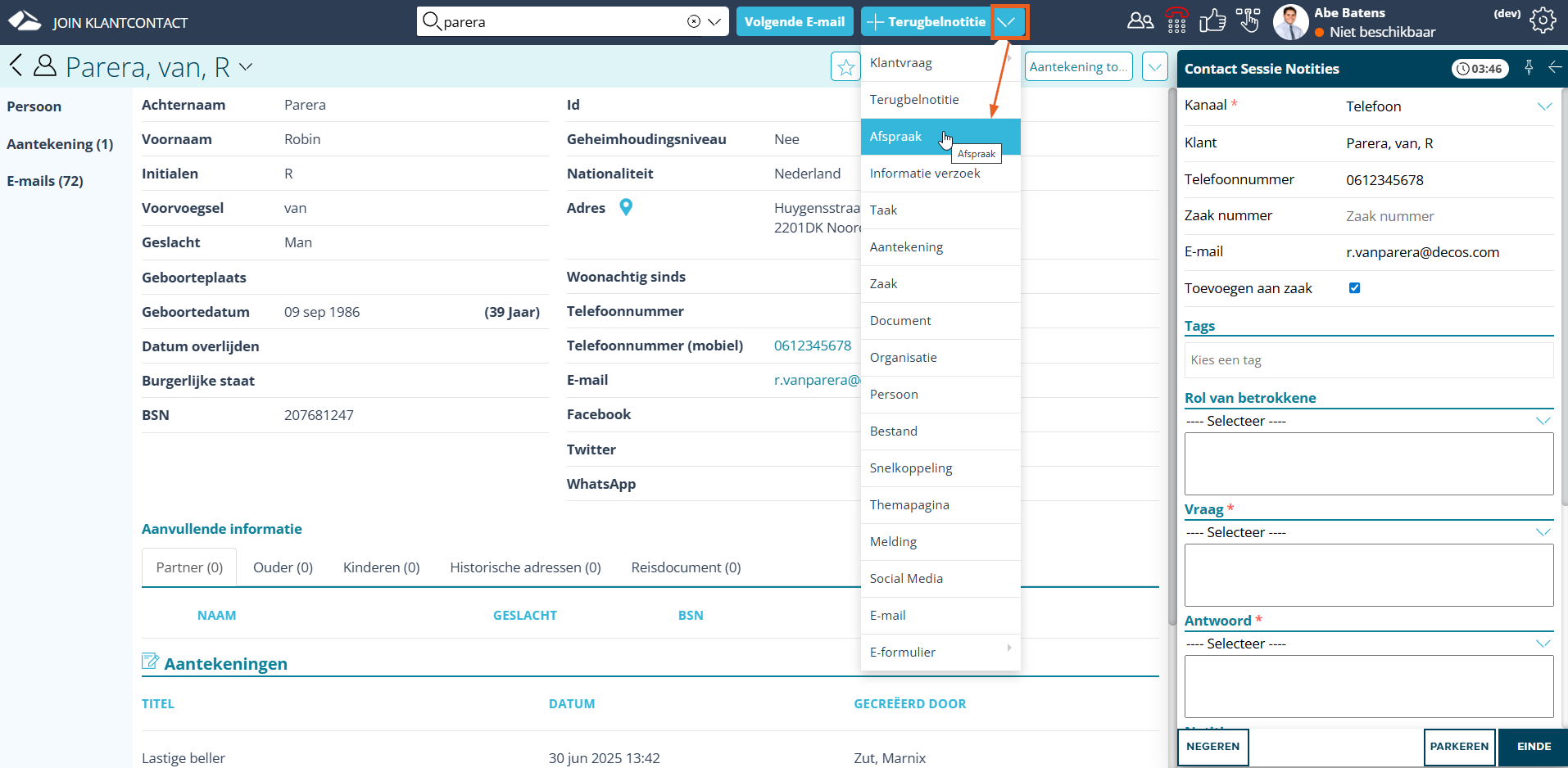Viewport: 1568px width, 768px height.
Task: Switch to the Ouder (0) tab
Action: [283, 567]
